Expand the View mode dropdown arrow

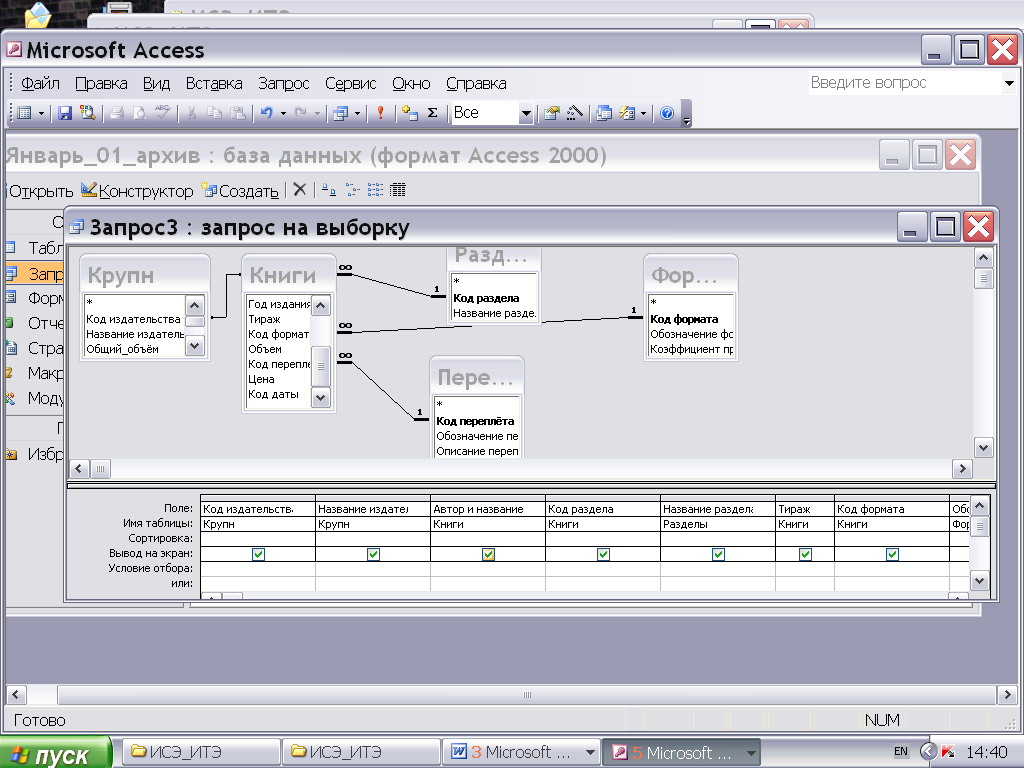tap(41, 114)
